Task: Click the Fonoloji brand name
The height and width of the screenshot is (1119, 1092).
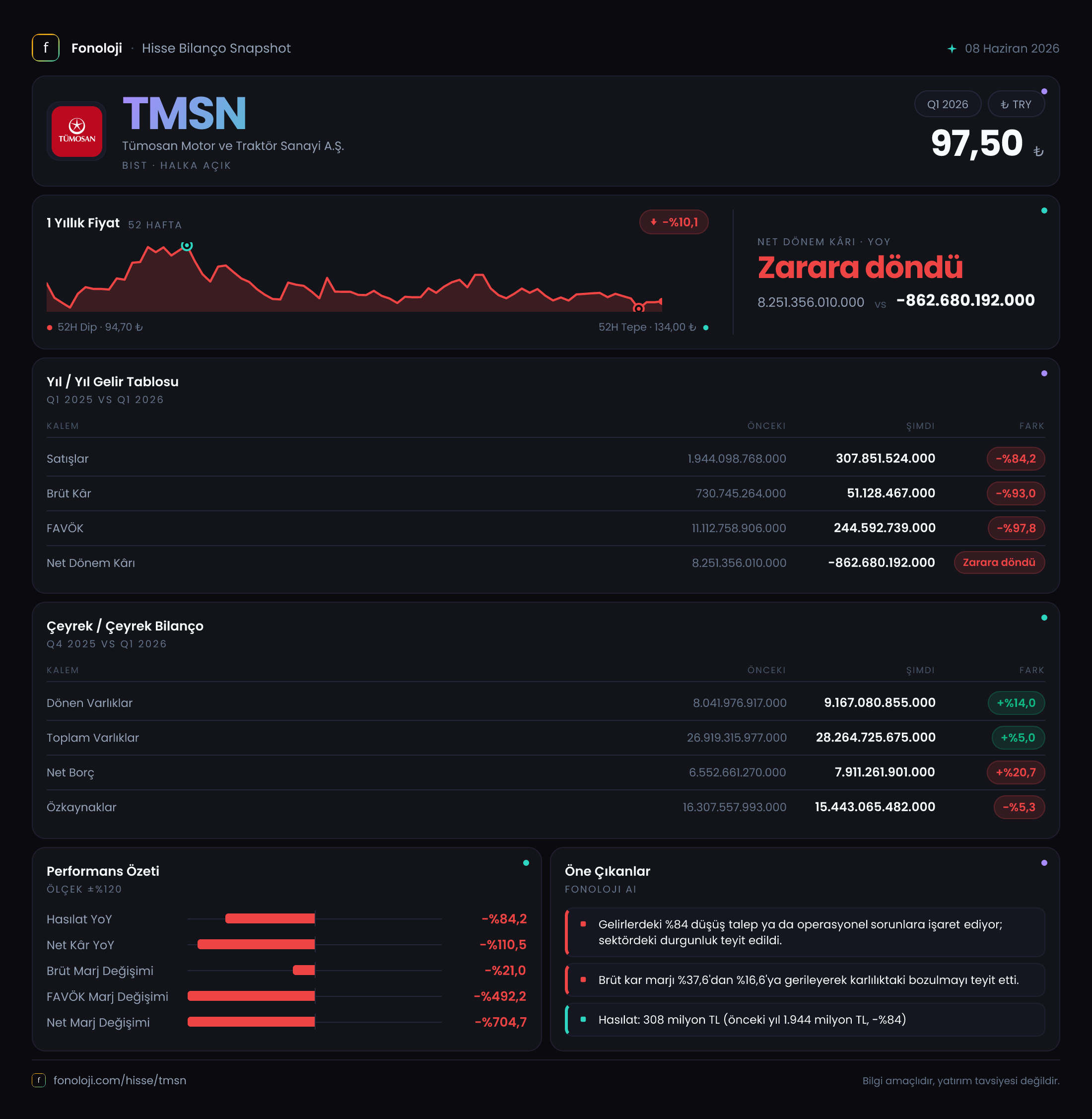Action: 96,48
